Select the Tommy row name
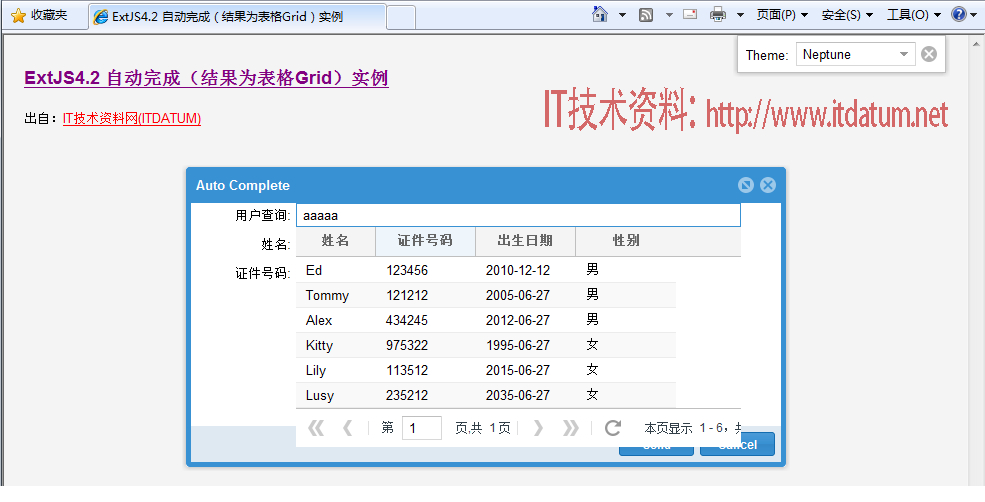 (327, 295)
